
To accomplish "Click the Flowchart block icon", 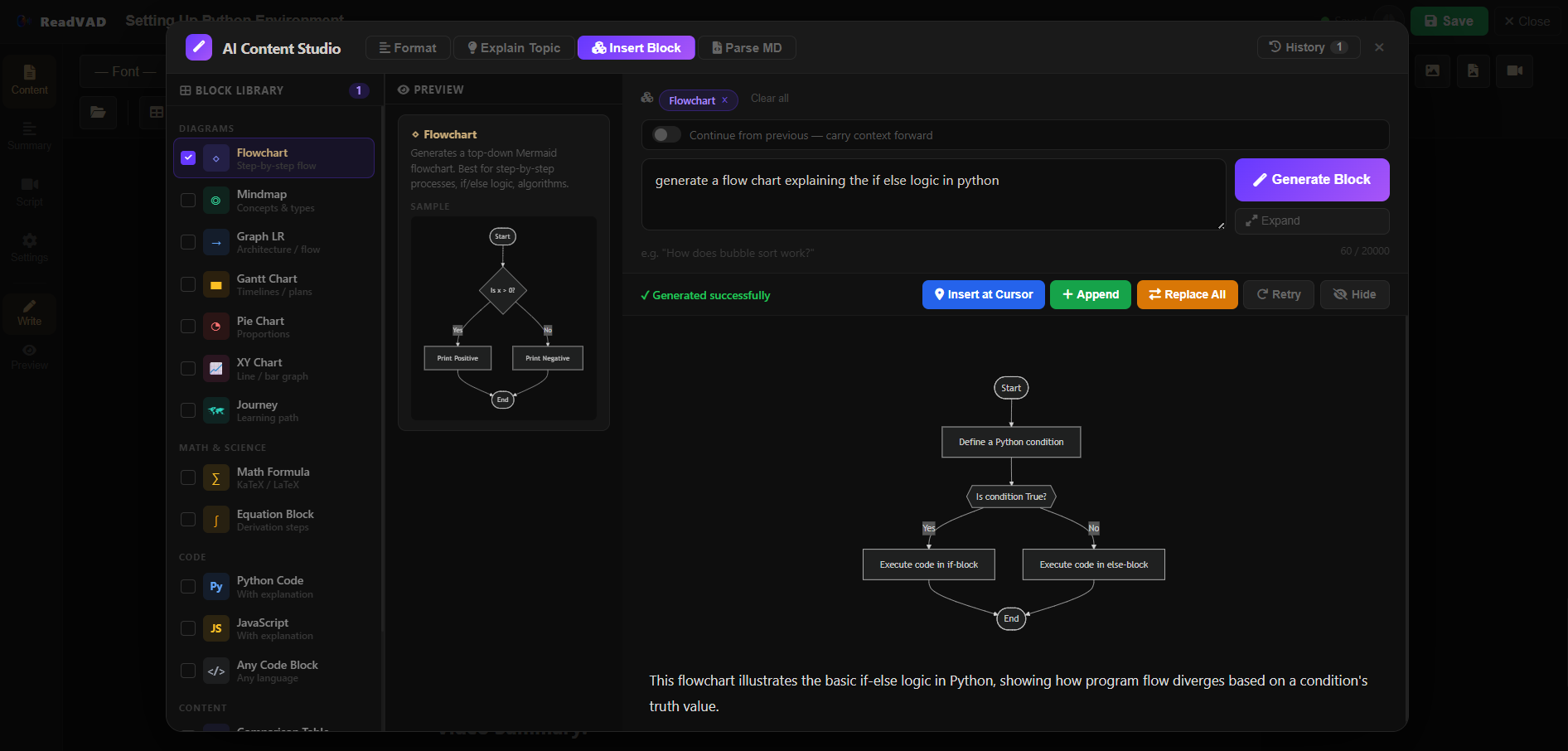I will (x=216, y=158).
